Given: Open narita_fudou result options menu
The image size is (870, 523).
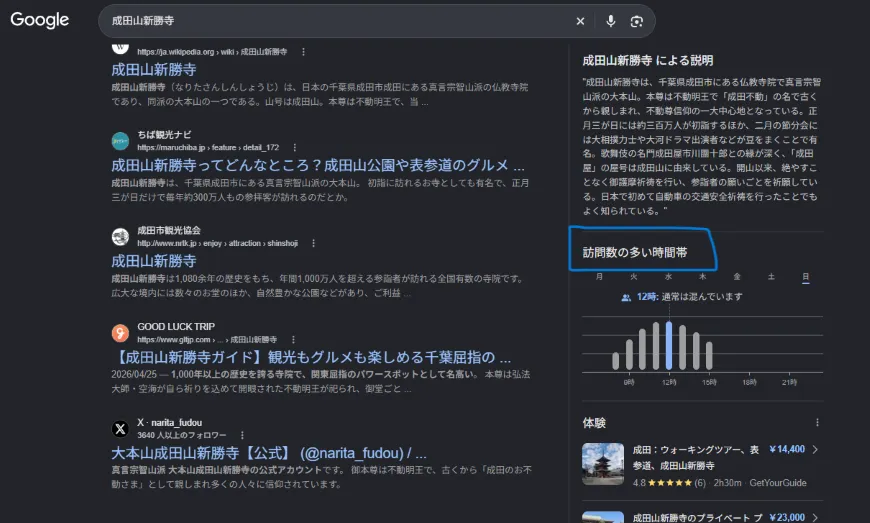Looking at the screenshot, I should [x=242, y=435].
